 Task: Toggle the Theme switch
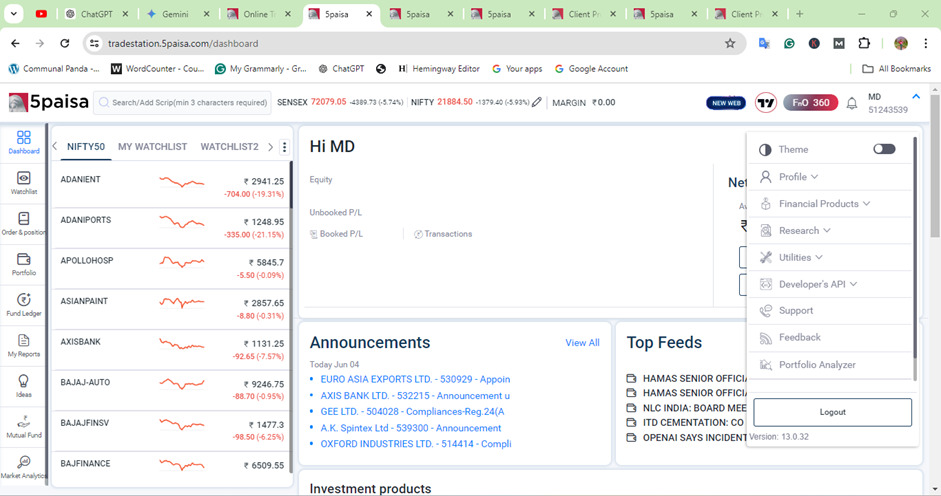pyautogui.click(x=884, y=149)
